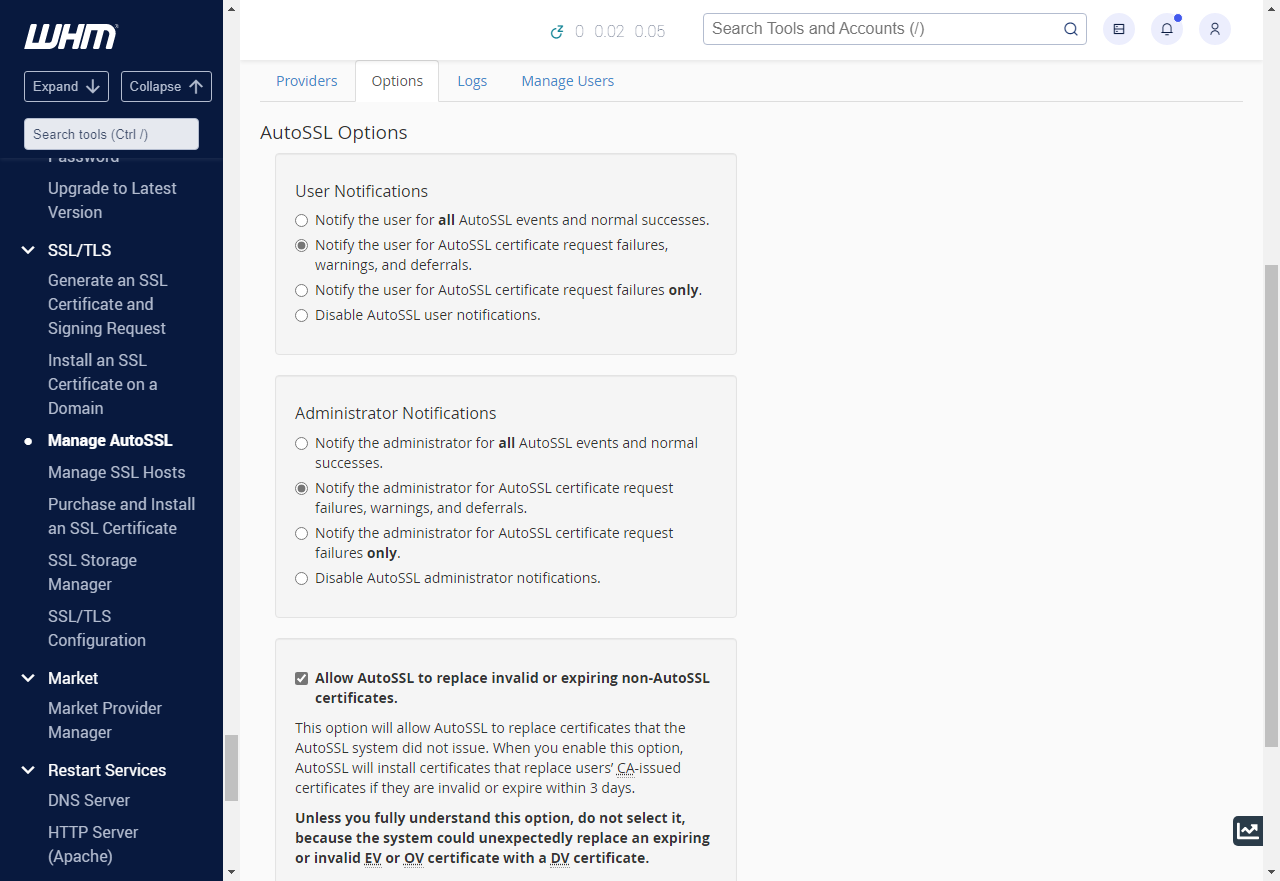Switch to the Logs tab
The image size is (1280, 881).
coord(472,81)
